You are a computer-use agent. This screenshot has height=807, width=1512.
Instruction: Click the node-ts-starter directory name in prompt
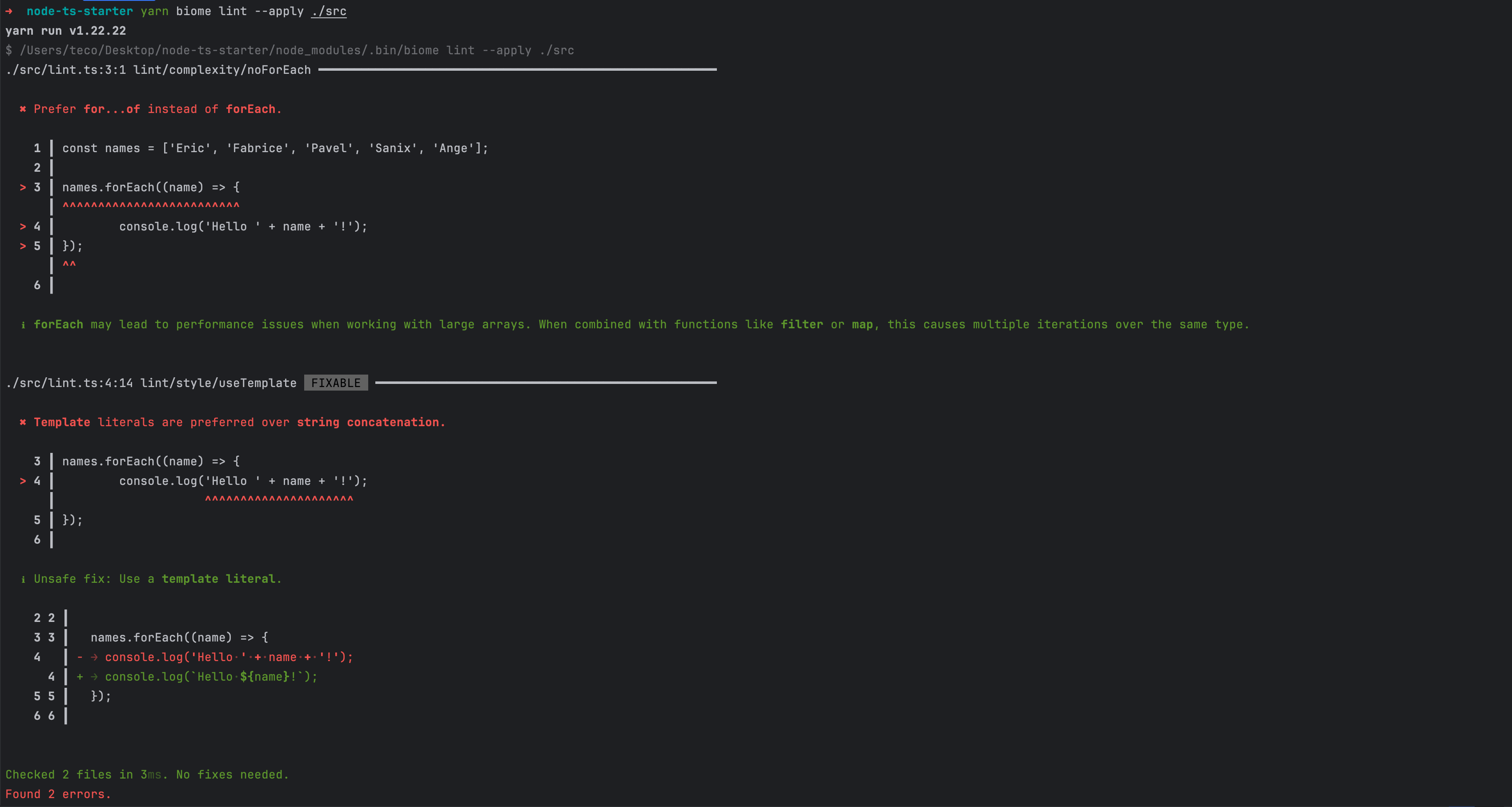point(80,11)
